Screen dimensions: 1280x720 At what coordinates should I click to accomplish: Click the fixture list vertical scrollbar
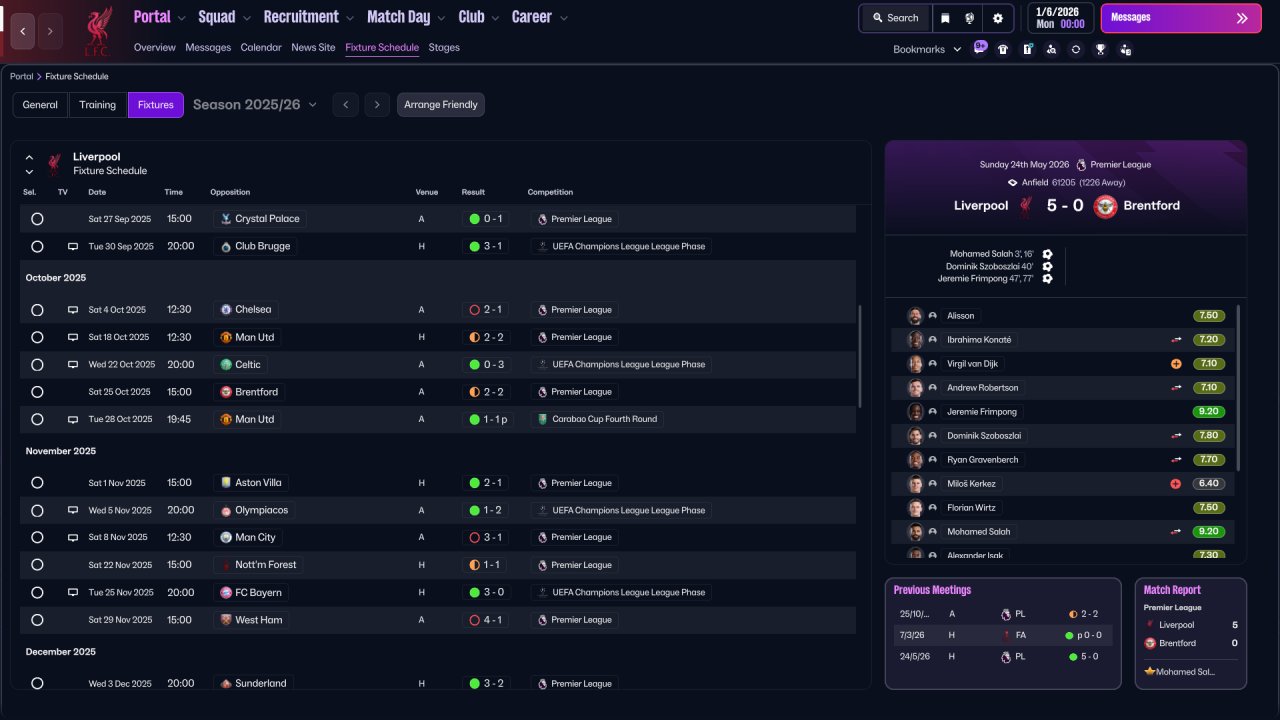pyautogui.click(x=860, y=356)
